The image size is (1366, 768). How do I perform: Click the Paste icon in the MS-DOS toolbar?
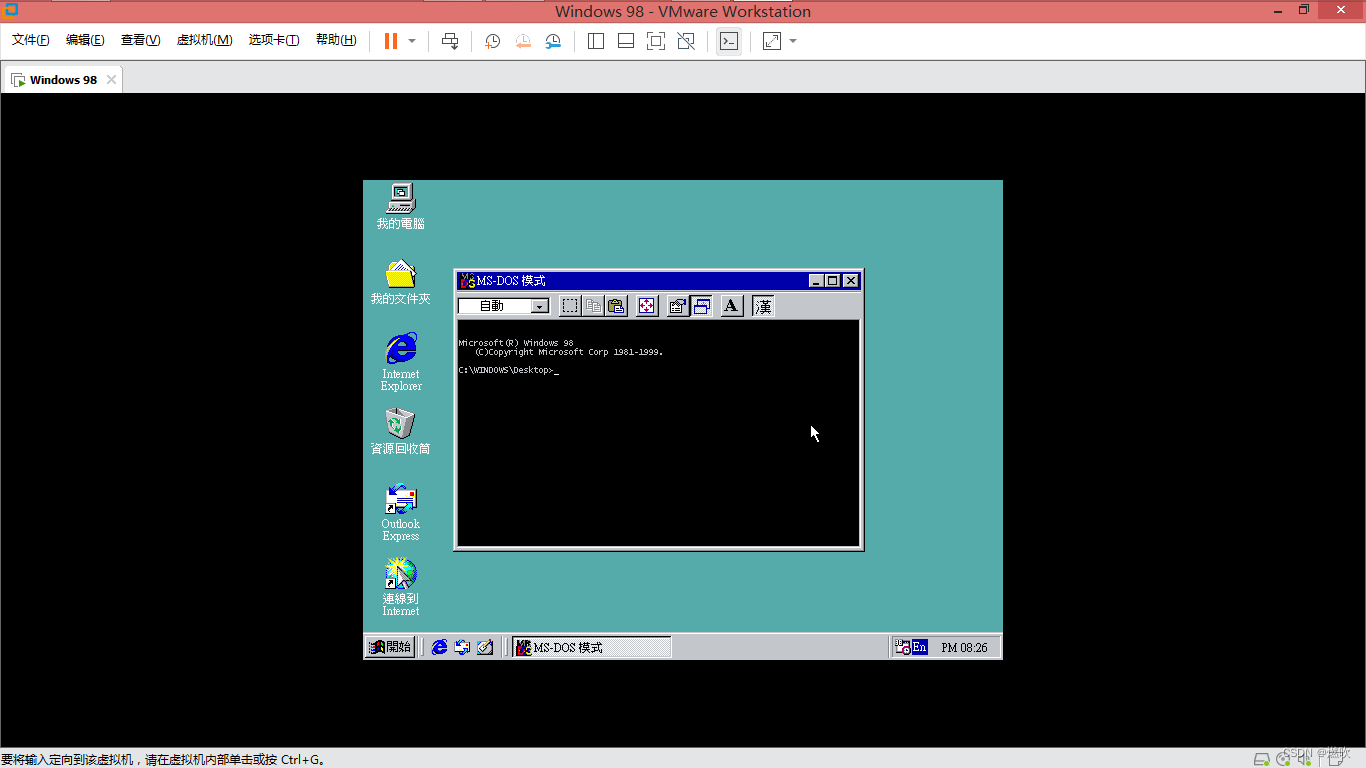point(617,306)
